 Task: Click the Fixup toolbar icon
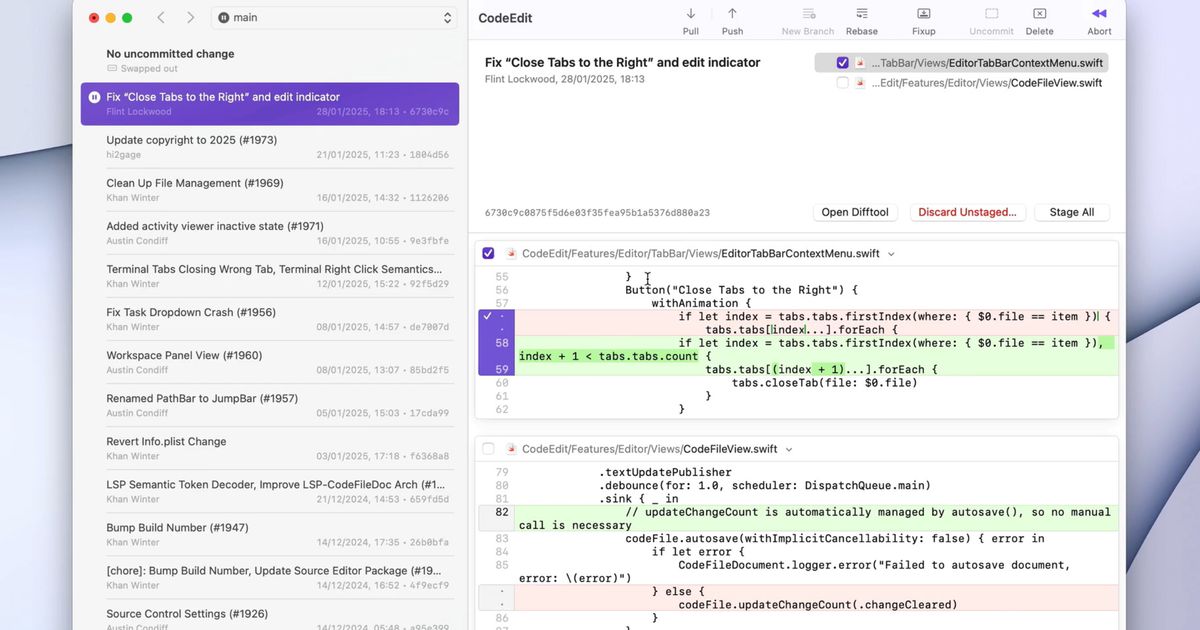pyautogui.click(x=923, y=14)
